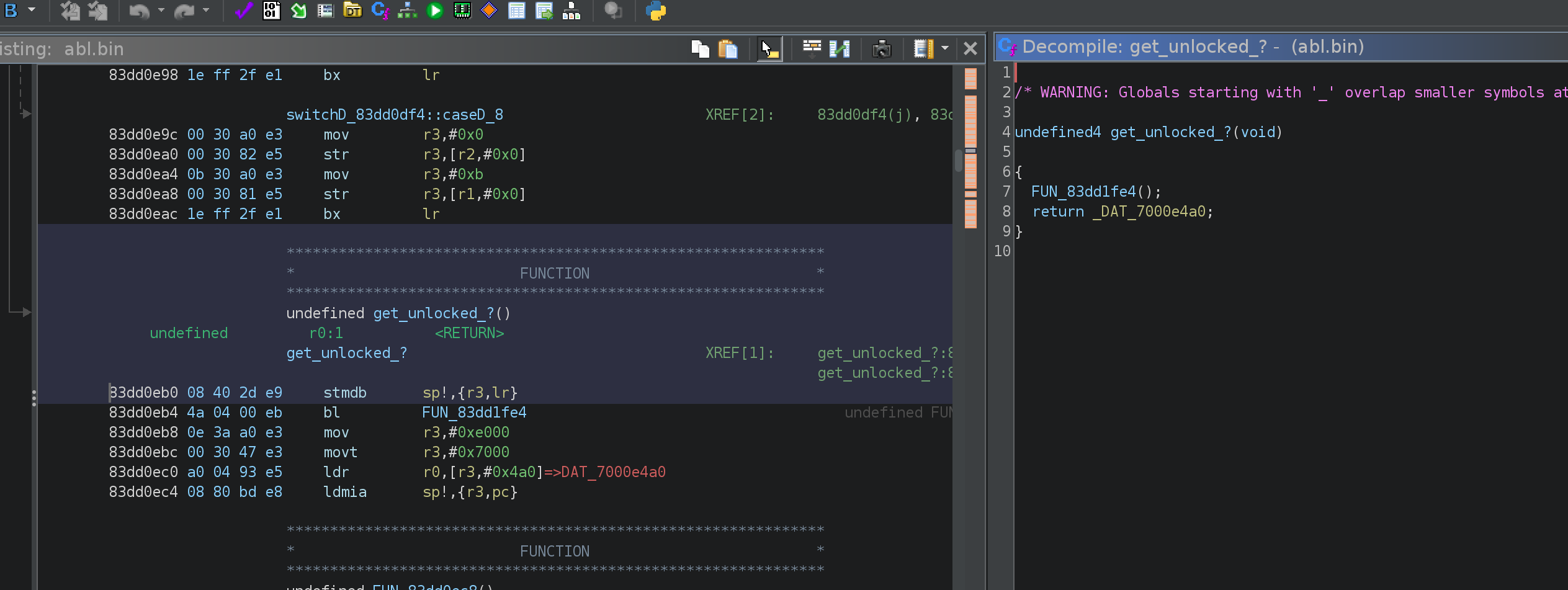Click bytes '4a 04 00 eb' in listing

click(x=235, y=413)
